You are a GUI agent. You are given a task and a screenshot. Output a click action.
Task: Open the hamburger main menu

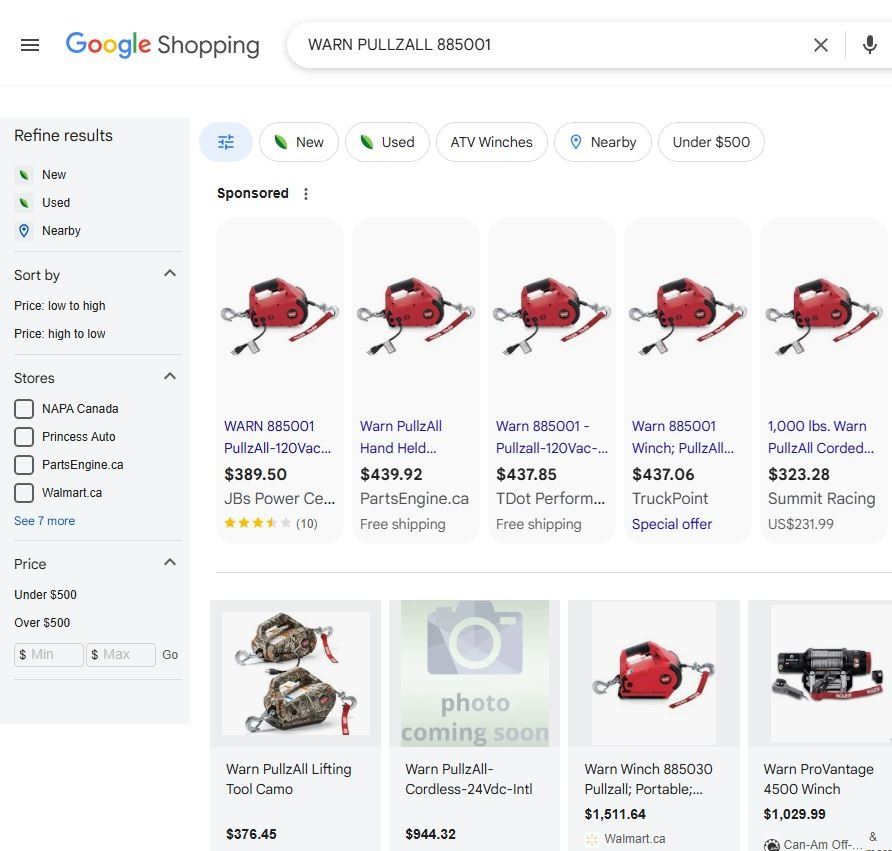(30, 45)
